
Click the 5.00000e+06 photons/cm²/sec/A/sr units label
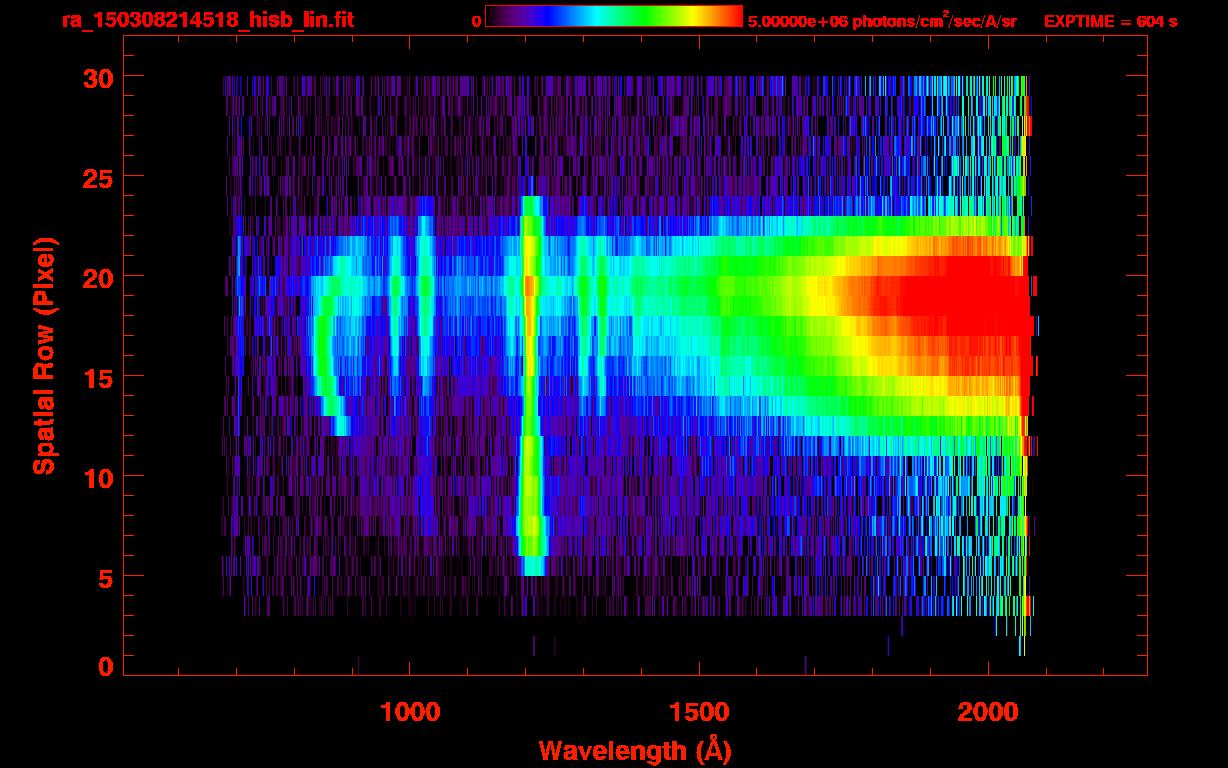882,20
